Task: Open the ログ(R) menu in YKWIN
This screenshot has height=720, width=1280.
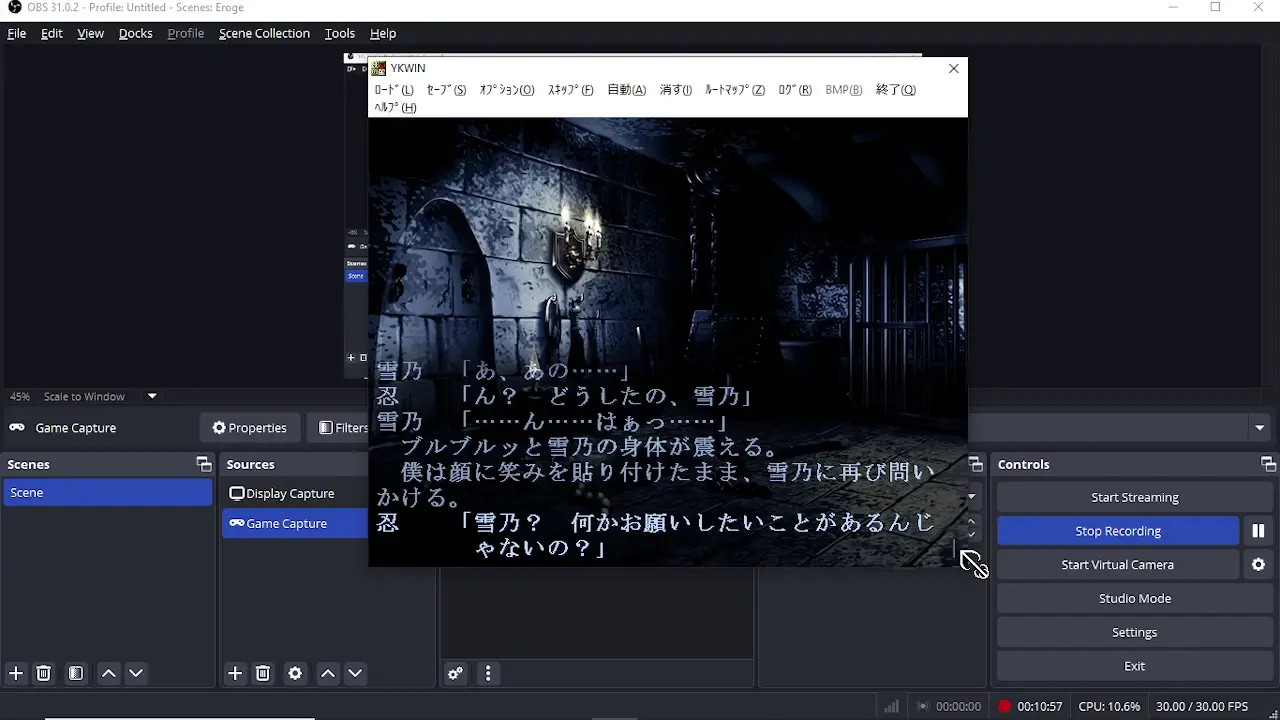Action: click(x=795, y=90)
